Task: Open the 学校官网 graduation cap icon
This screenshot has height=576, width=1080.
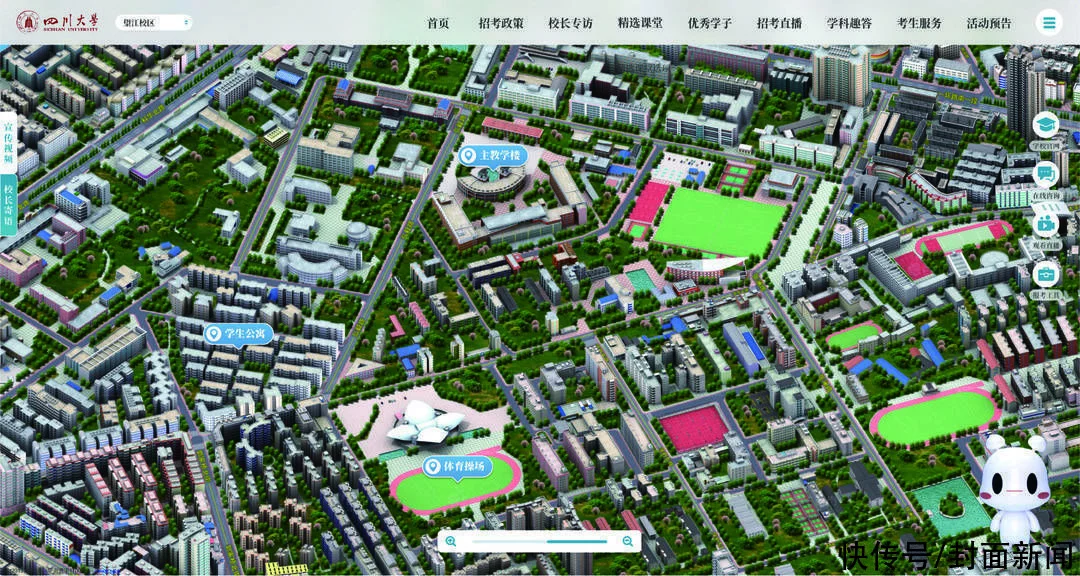Action: coord(1046,125)
